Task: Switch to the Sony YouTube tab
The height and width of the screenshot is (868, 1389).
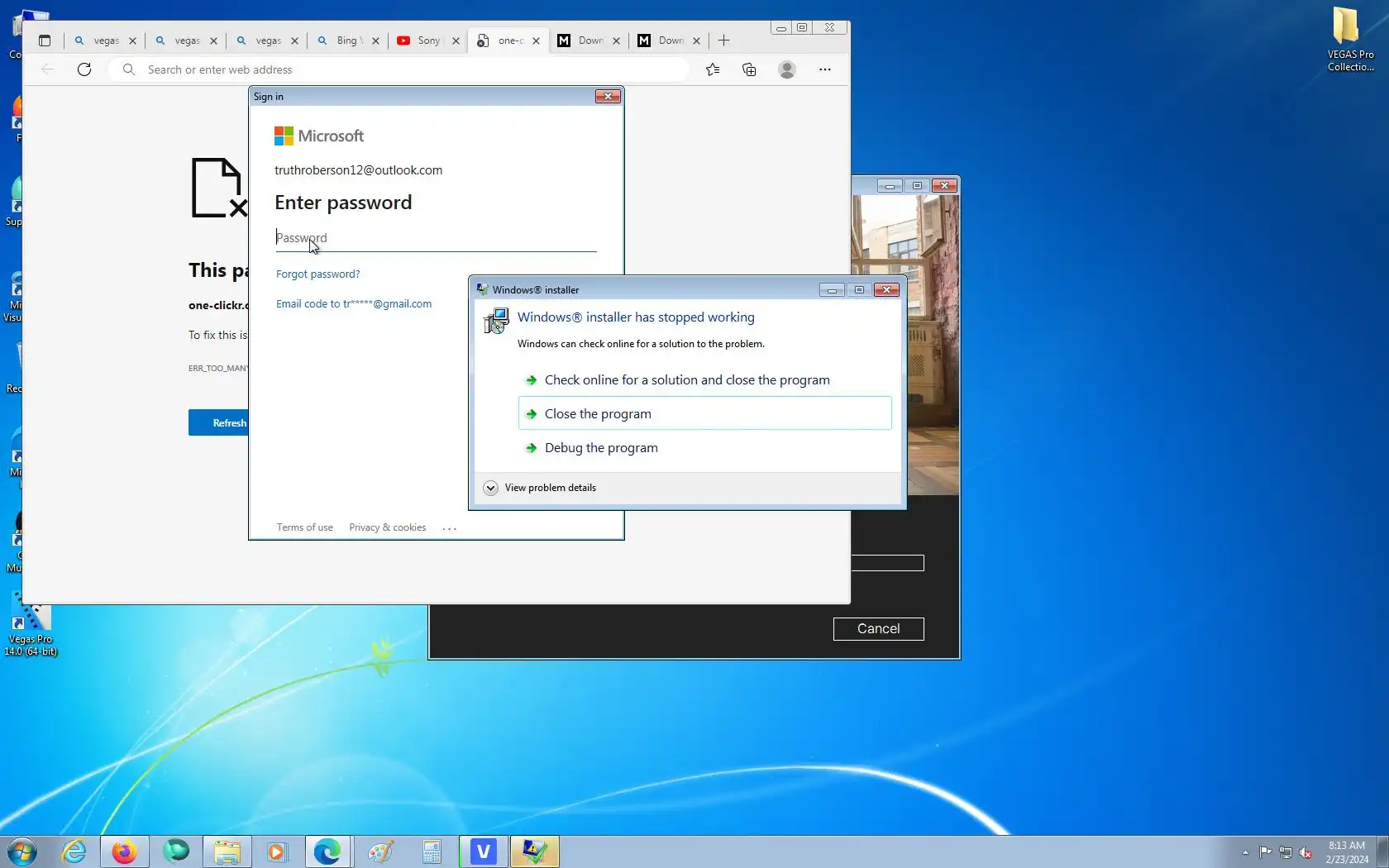Action: point(428,41)
